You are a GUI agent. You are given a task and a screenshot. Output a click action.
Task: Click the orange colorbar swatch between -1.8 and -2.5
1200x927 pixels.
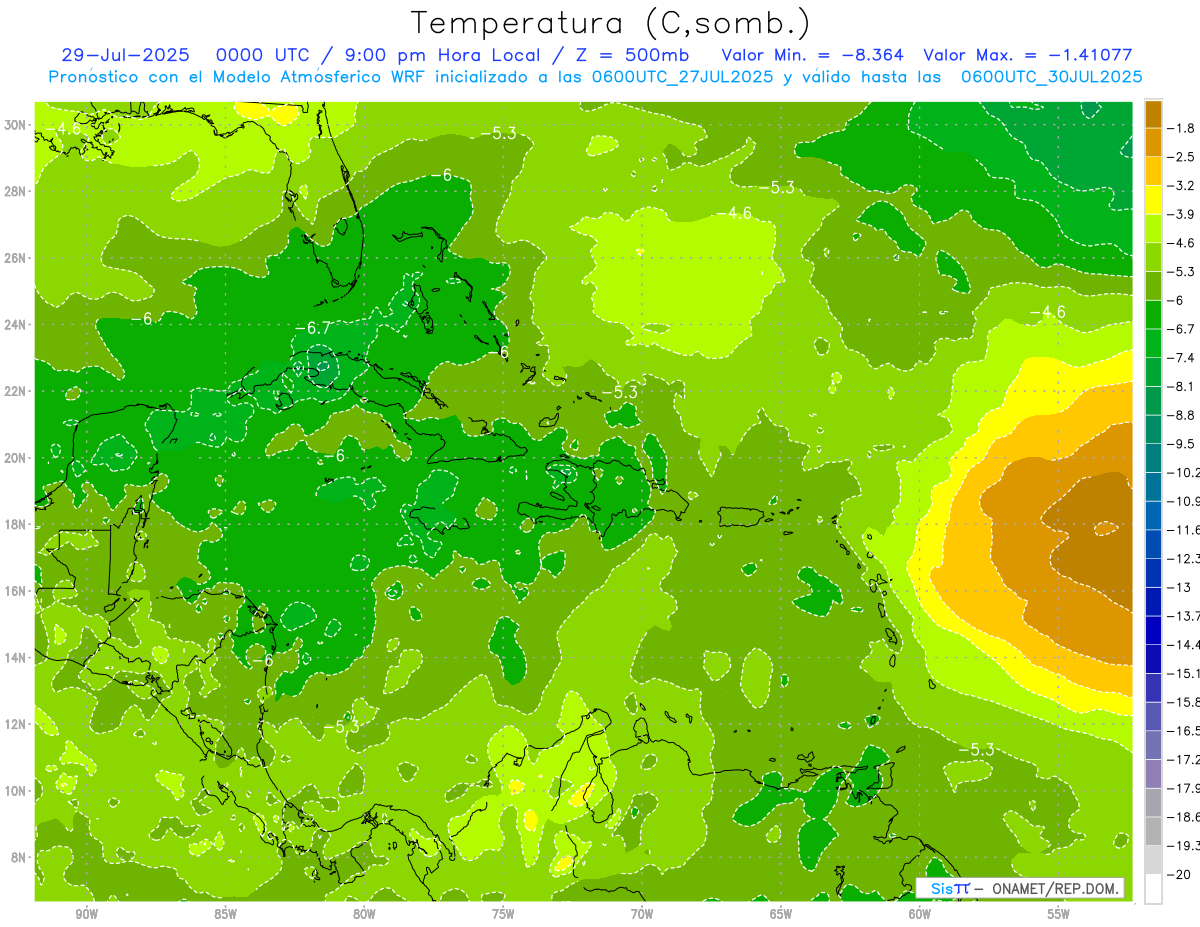[1153, 142]
